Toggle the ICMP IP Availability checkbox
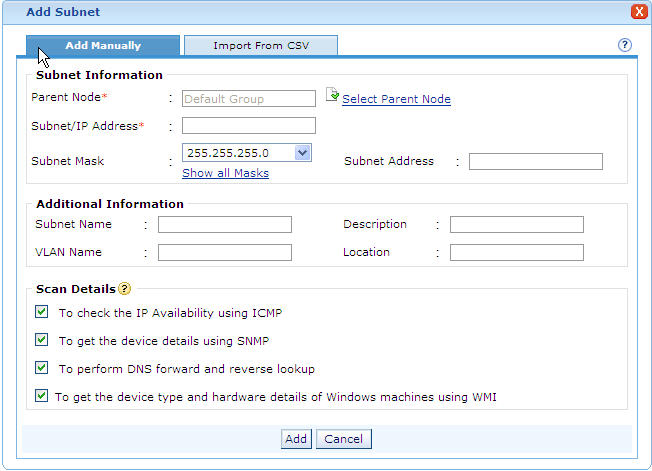The width and height of the screenshot is (652, 471). pos(41,312)
